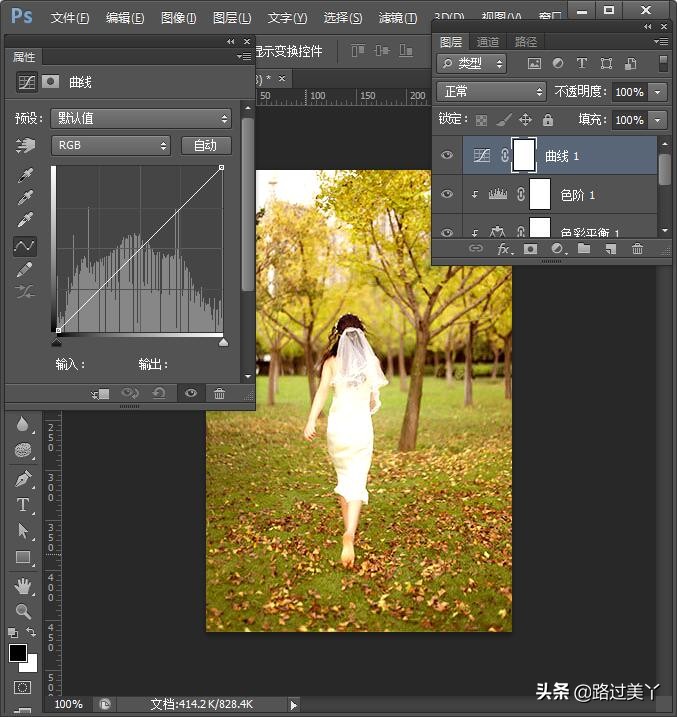The image size is (677, 717).
Task: Switch to the 通道 tab
Action: pyautogui.click(x=488, y=42)
